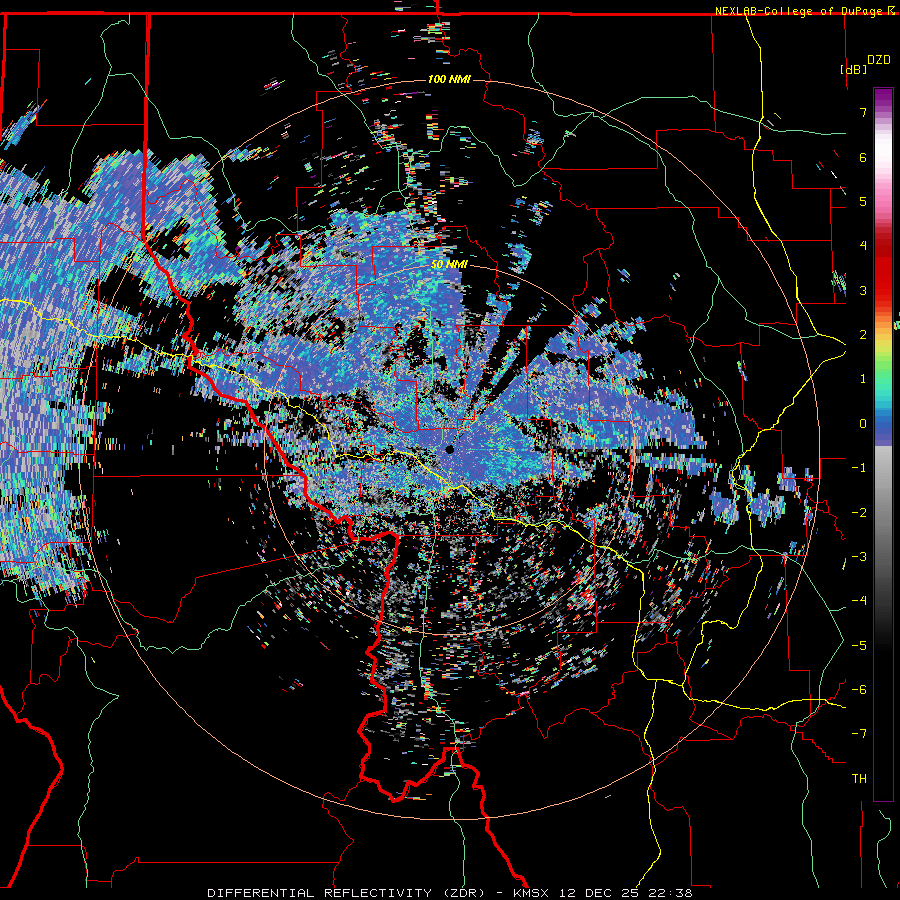Click the -5 tick label on the color scale

(859, 646)
